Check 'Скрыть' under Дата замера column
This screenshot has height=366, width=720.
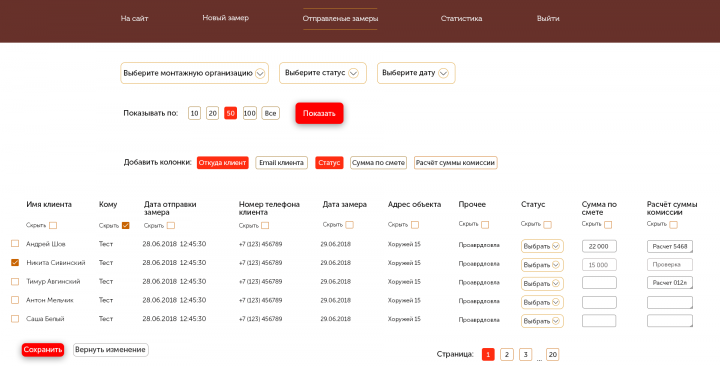point(349,225)
